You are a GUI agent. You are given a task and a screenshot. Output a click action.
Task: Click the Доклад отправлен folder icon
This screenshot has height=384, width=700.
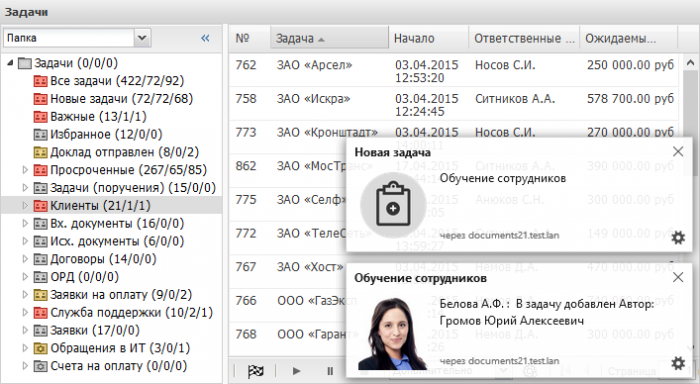[x=41, y=152]
